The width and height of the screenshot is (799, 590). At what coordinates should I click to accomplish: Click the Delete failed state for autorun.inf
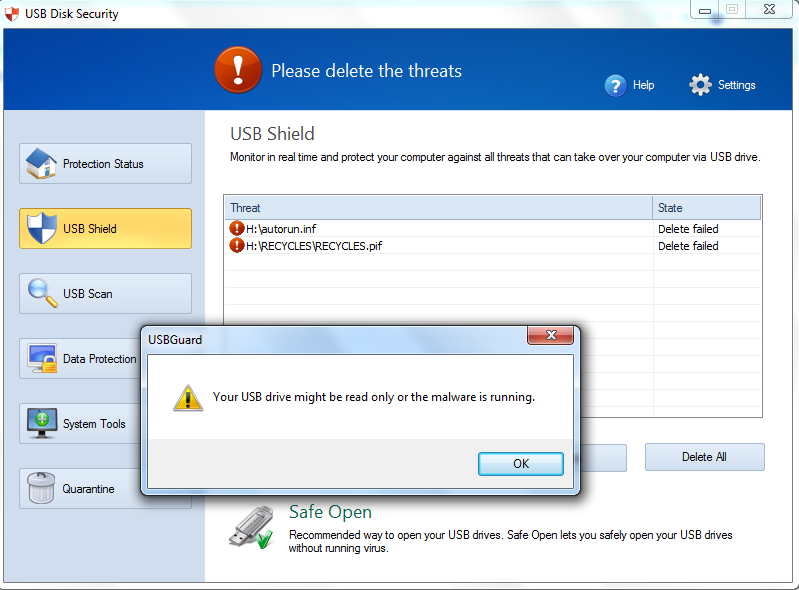tap(688, 229)
